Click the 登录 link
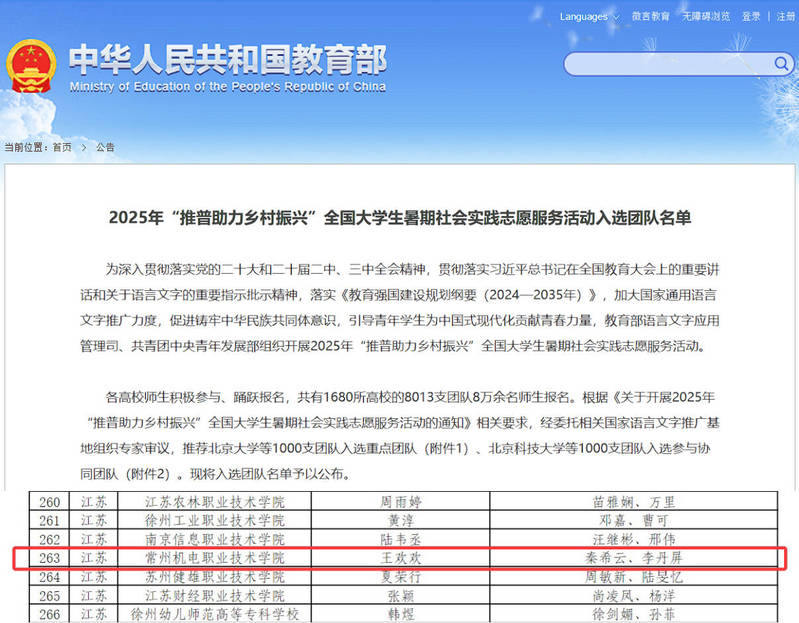Viewport: 799px width, 623px height. (751, 16)
